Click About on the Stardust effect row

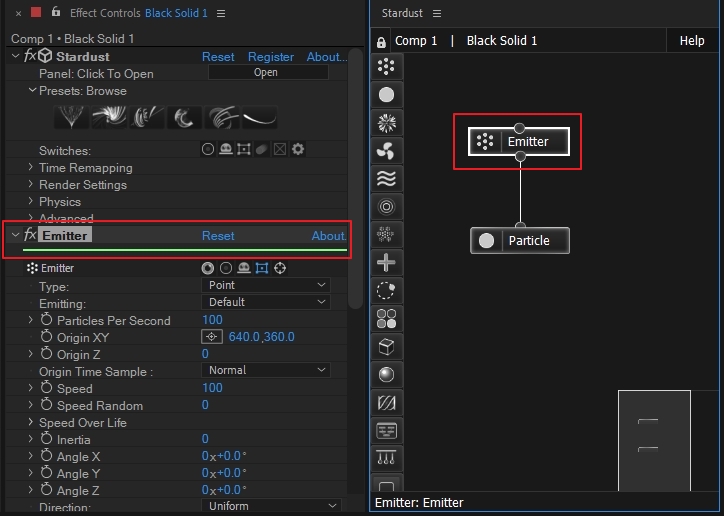(327, 57)
